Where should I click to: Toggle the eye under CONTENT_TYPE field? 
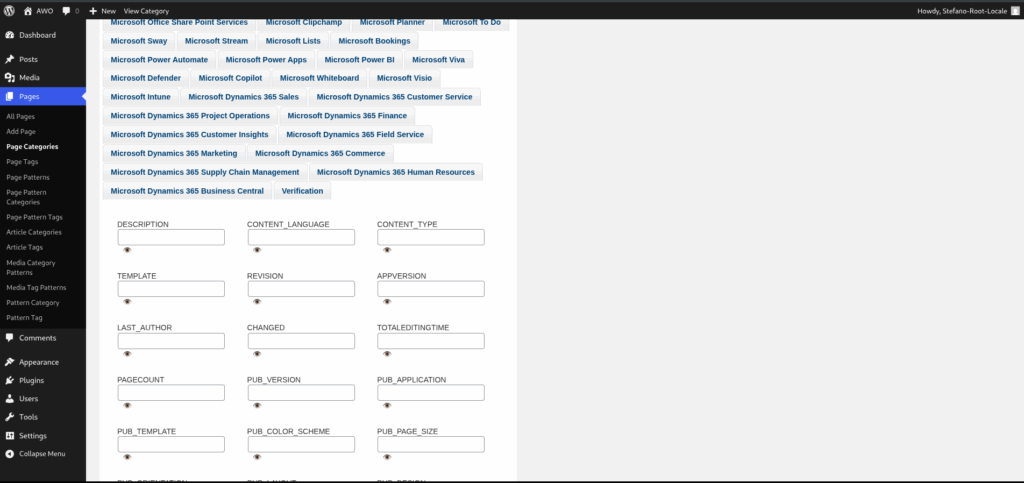(387, 250)
